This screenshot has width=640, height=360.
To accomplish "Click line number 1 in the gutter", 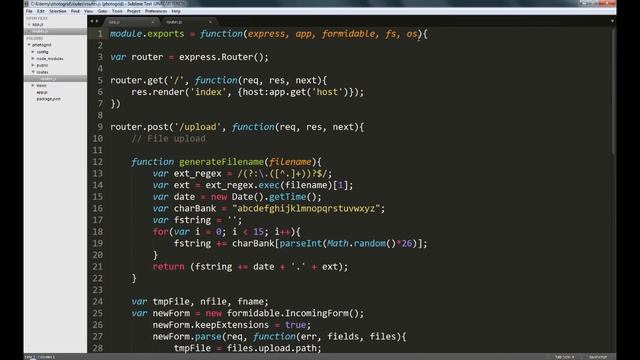I will click(100, 34).
